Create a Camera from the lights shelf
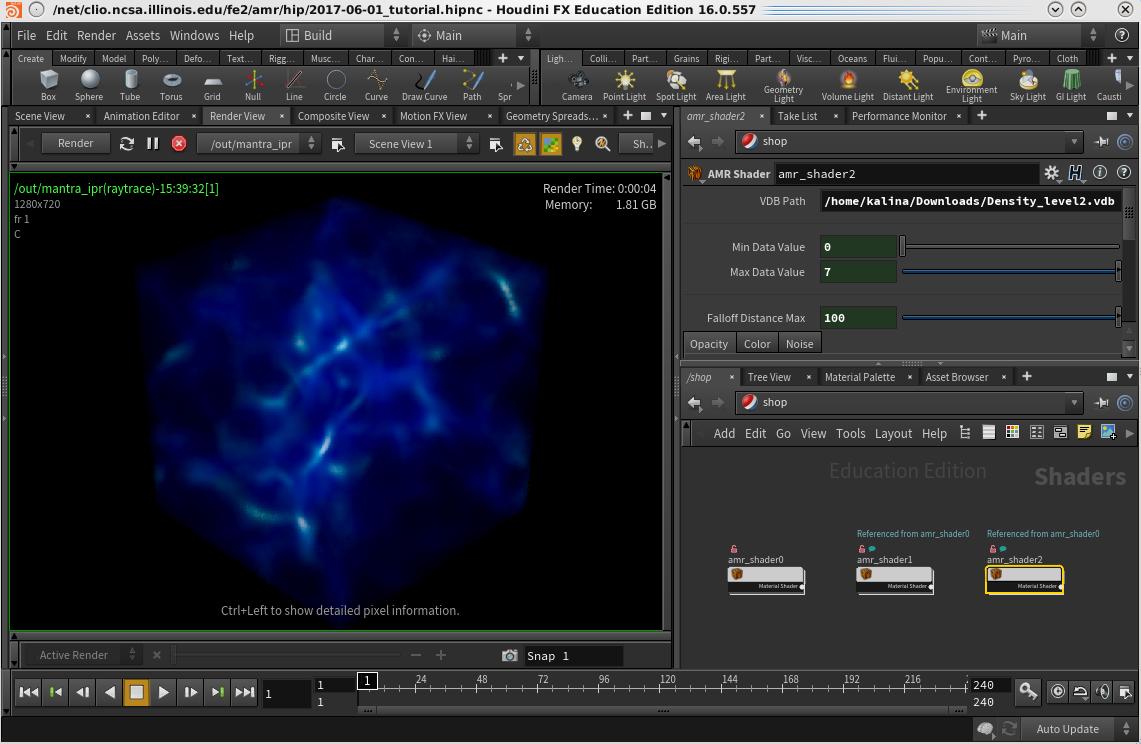The height and width of the screenshot is (744, 1141). coord(577,84)
